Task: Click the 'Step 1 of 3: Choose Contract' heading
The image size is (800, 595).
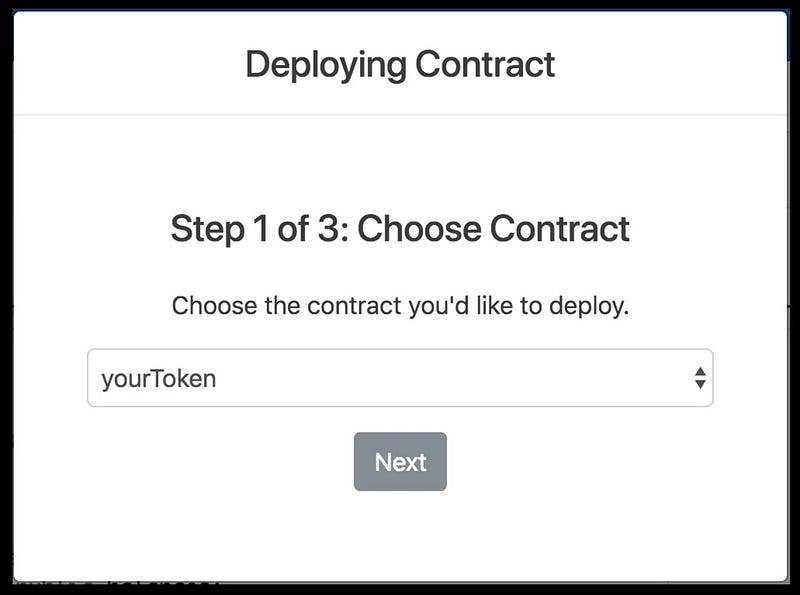Action: coord(400,229)
